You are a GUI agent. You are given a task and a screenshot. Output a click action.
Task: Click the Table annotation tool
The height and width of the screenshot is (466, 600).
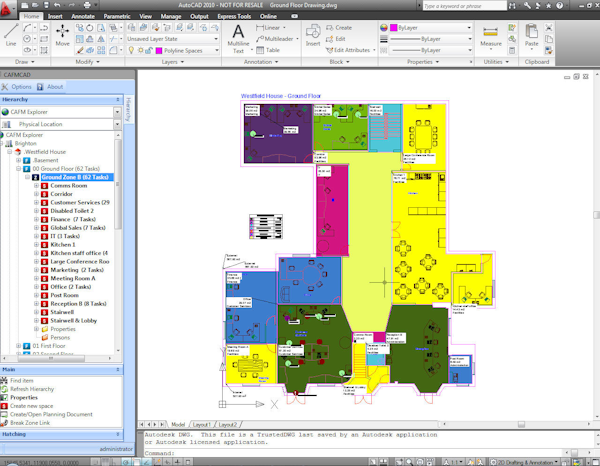click(268, 50)
